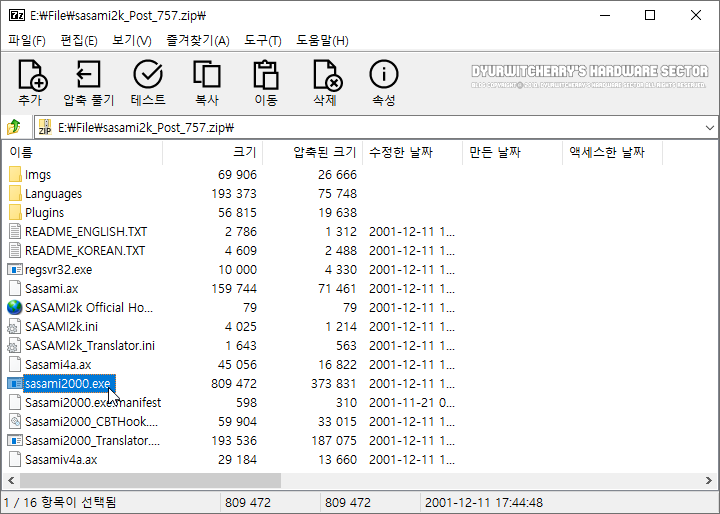720x514 pixels.
Task: Click the Sasami2000_Translator application icon
Action: pyautogui.click(x=15, y=441)
